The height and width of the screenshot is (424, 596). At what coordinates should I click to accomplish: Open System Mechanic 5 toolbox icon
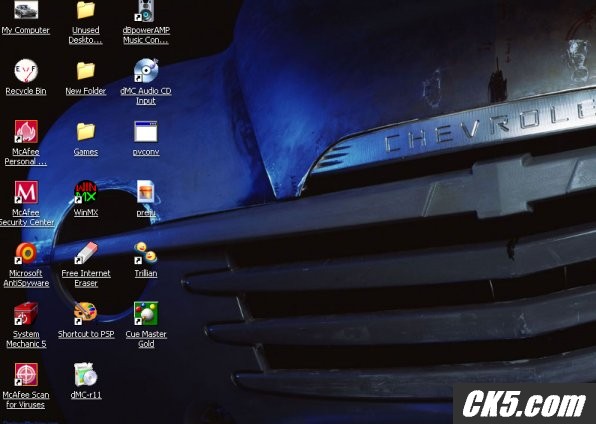(x=26, y=314)
